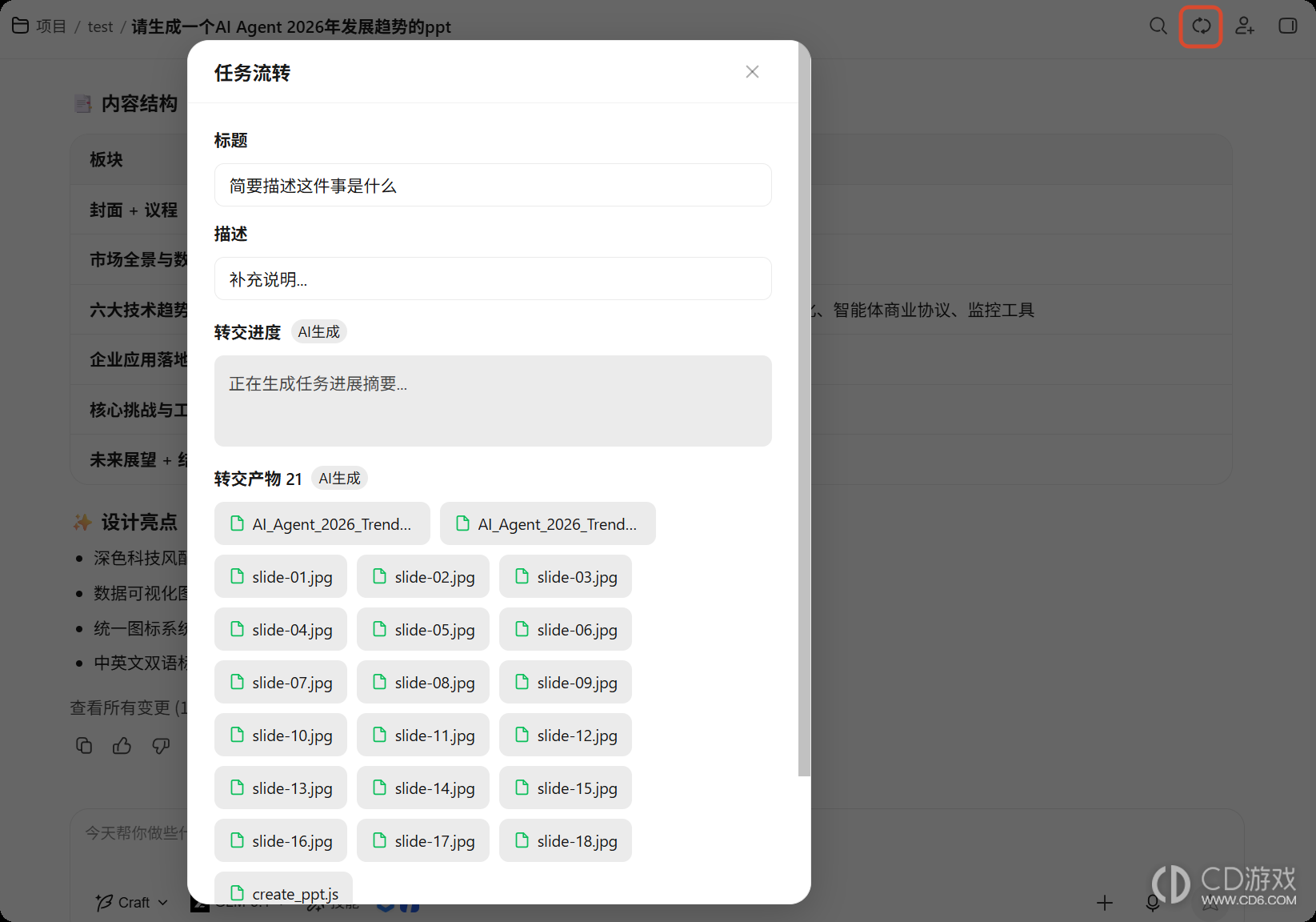
Task: Click the 转交进度 summary text area
Action: coord(493,401)
